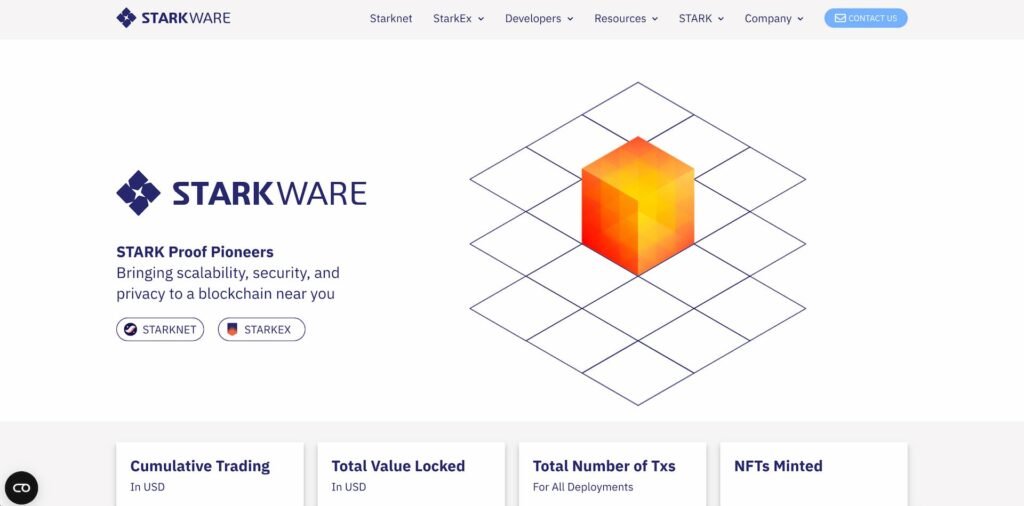This screenshot has width=1024, height=506.
Task: Open the accessibility widget in bottom-left corner
Action: (x=21, y=487)
